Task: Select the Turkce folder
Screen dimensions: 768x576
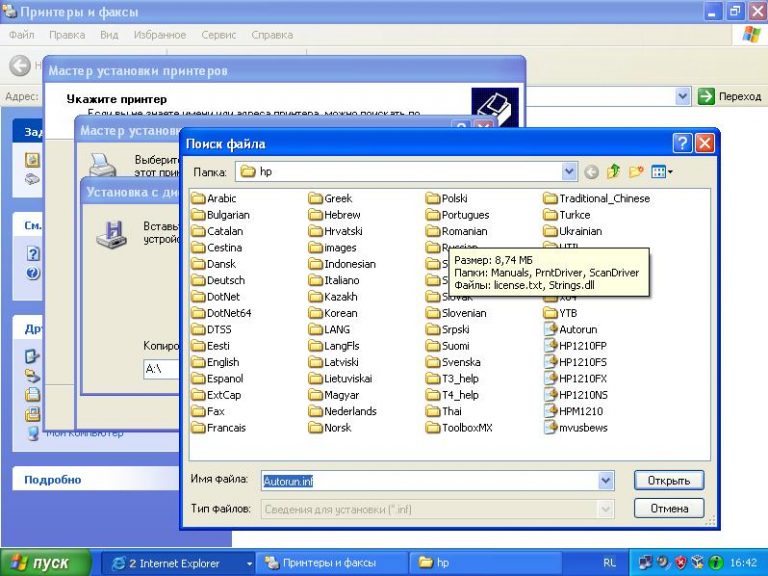Action: [567, 215]
